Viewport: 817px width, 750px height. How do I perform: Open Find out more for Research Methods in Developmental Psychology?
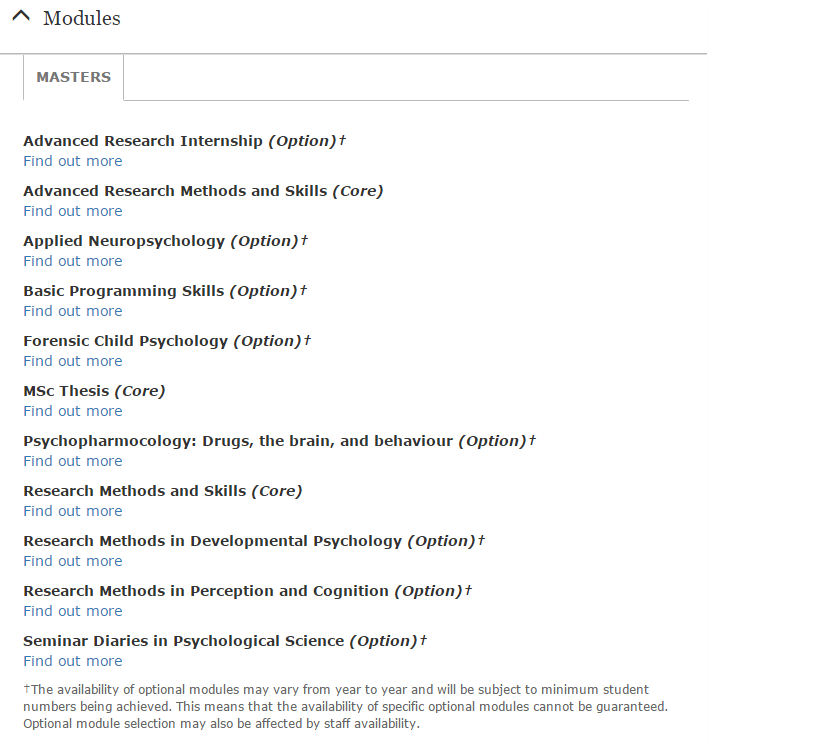(x=73, y=561)
